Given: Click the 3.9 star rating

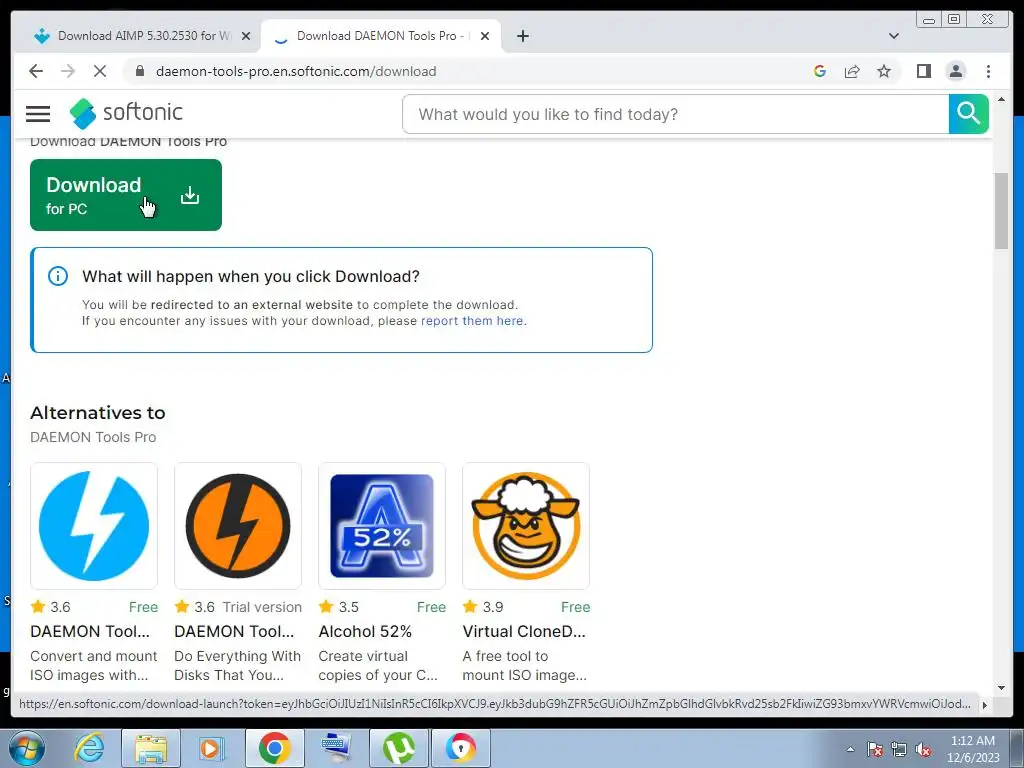Looking at the screenshot, I should pos(483,607).
